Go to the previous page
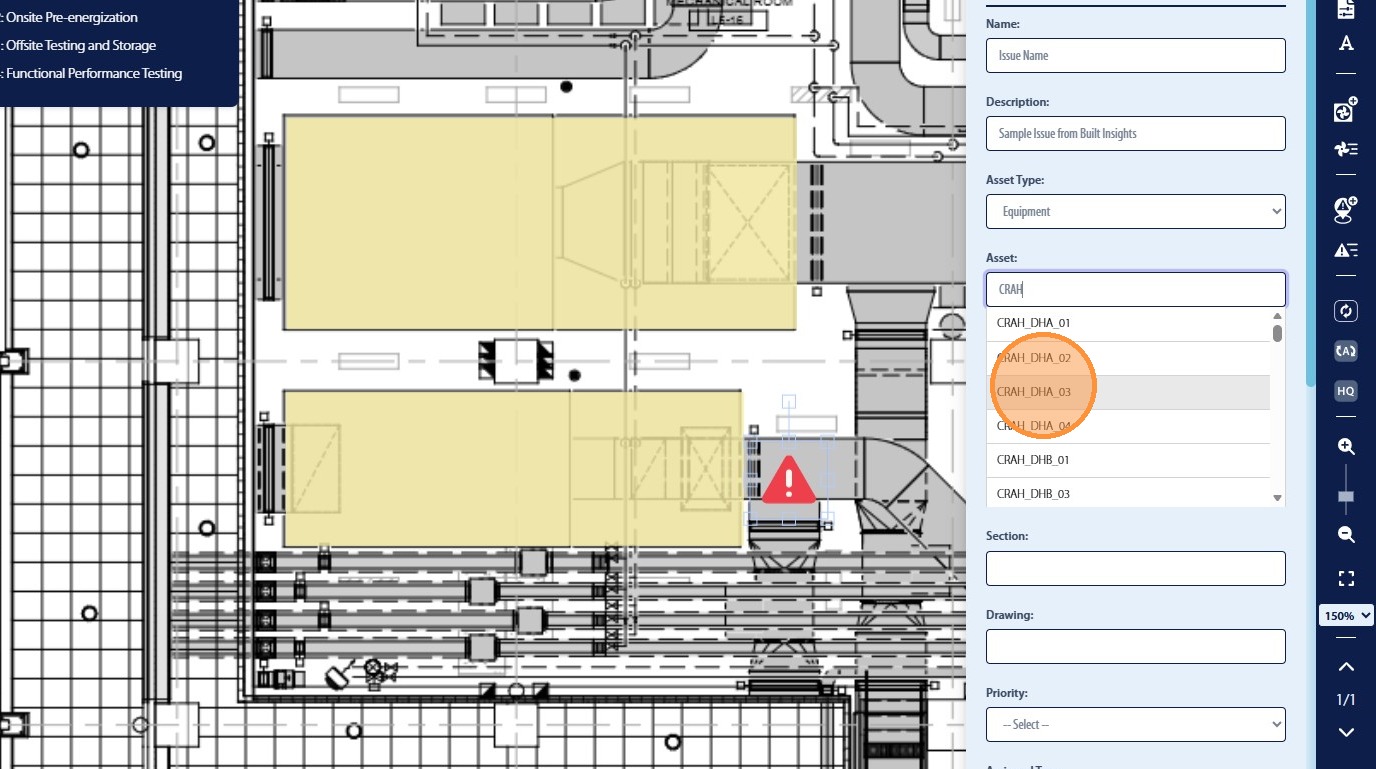Image resolution: width=1376 pixels, height=769 pixels. click(1346, 667)
